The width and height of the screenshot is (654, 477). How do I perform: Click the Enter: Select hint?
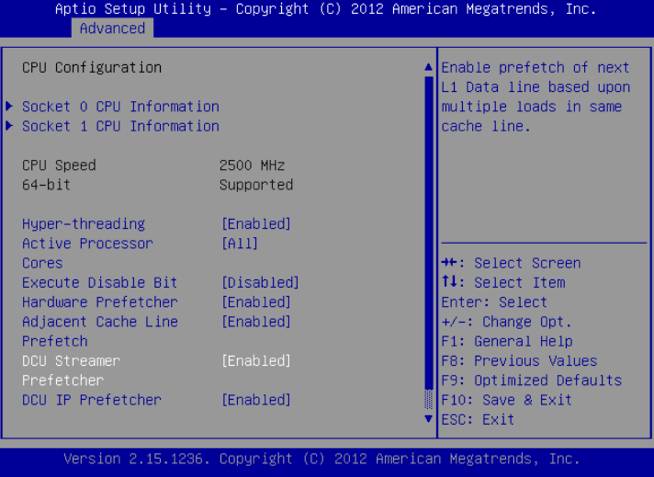point(494,302)
